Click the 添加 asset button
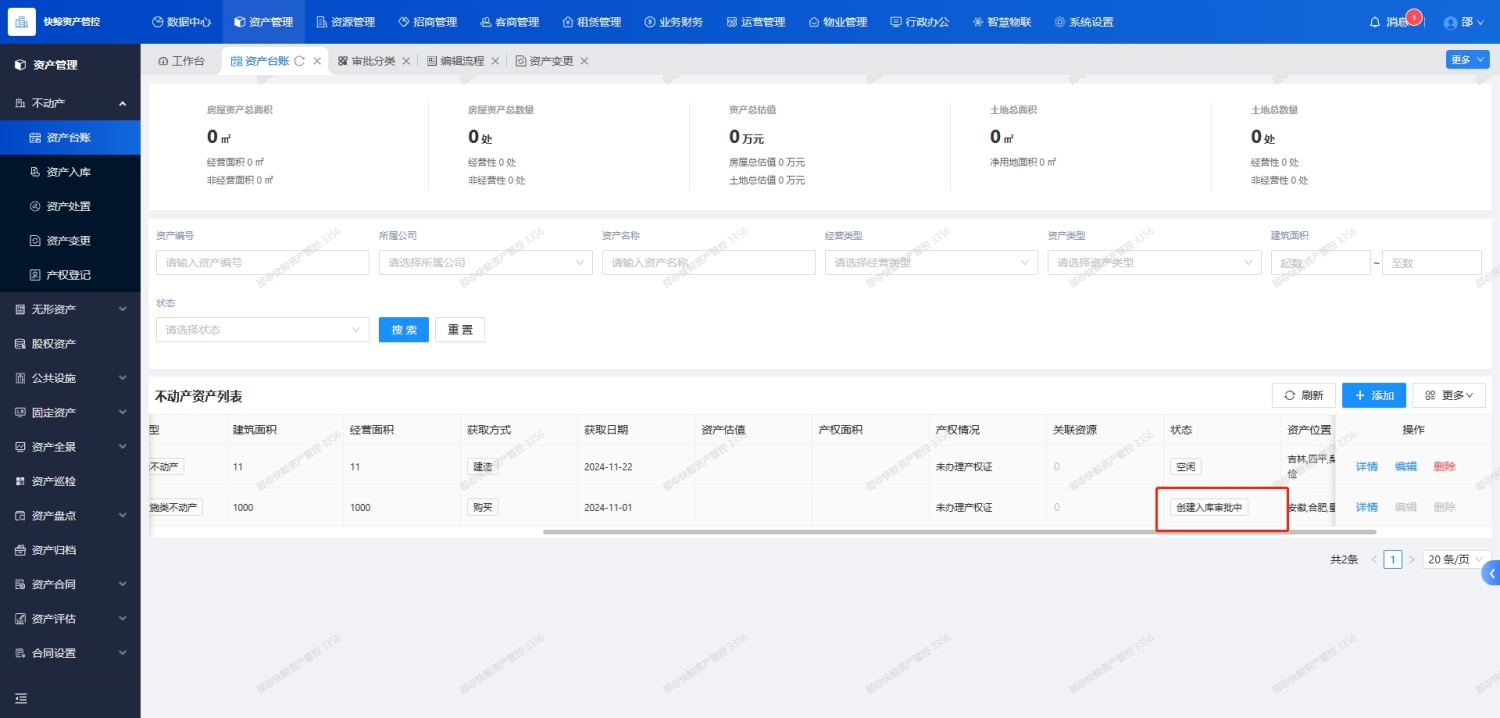1500x718 pixels. click(1374, 395)
